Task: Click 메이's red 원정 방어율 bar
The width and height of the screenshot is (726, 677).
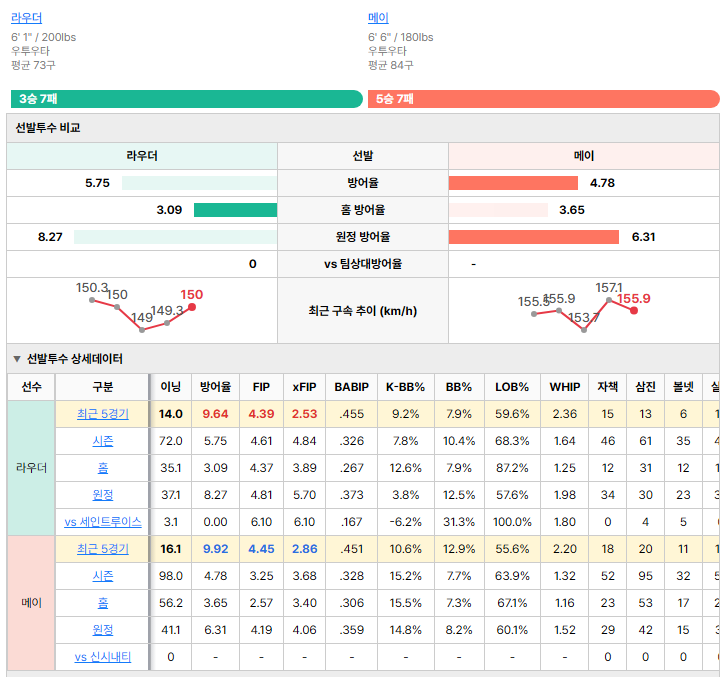Action: (533, 237)
